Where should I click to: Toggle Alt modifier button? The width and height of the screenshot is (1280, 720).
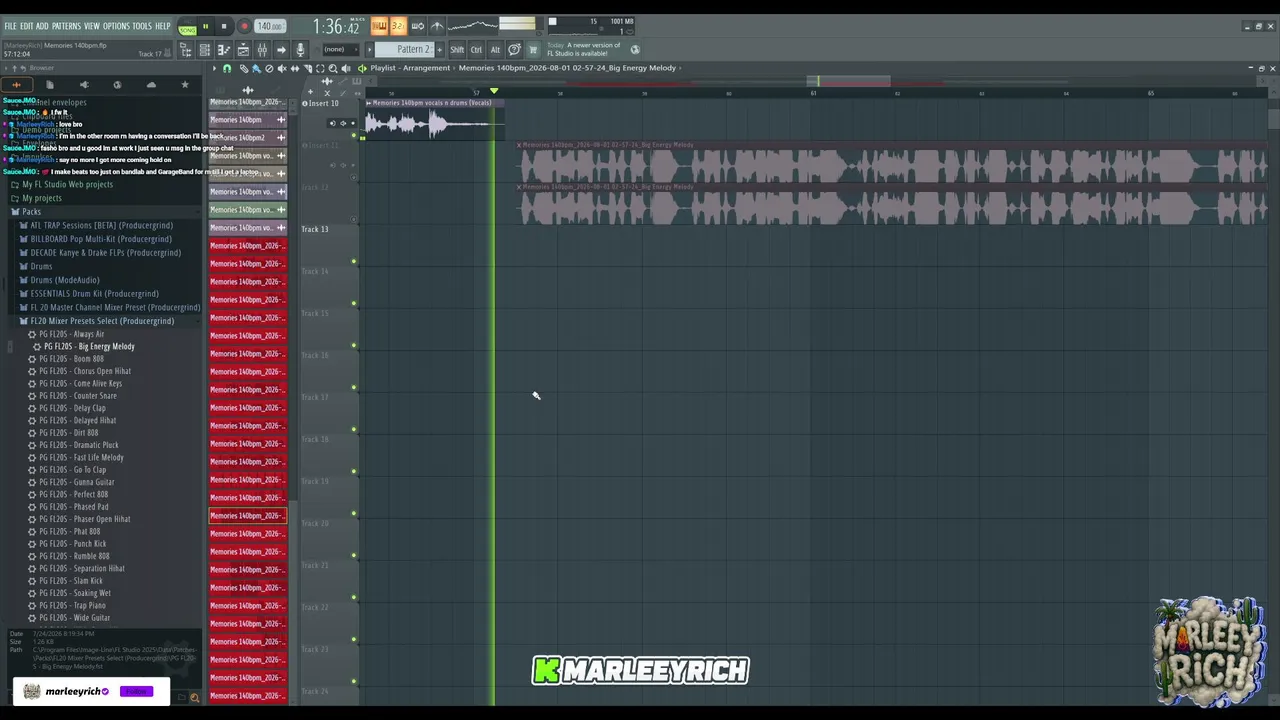[x=495, y=50]
